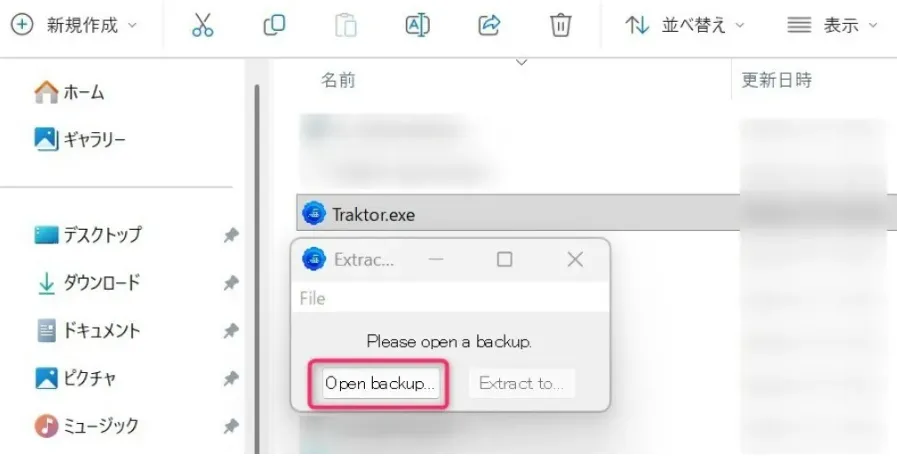Click the Extract to... button
897x456 pixels.
522,383
